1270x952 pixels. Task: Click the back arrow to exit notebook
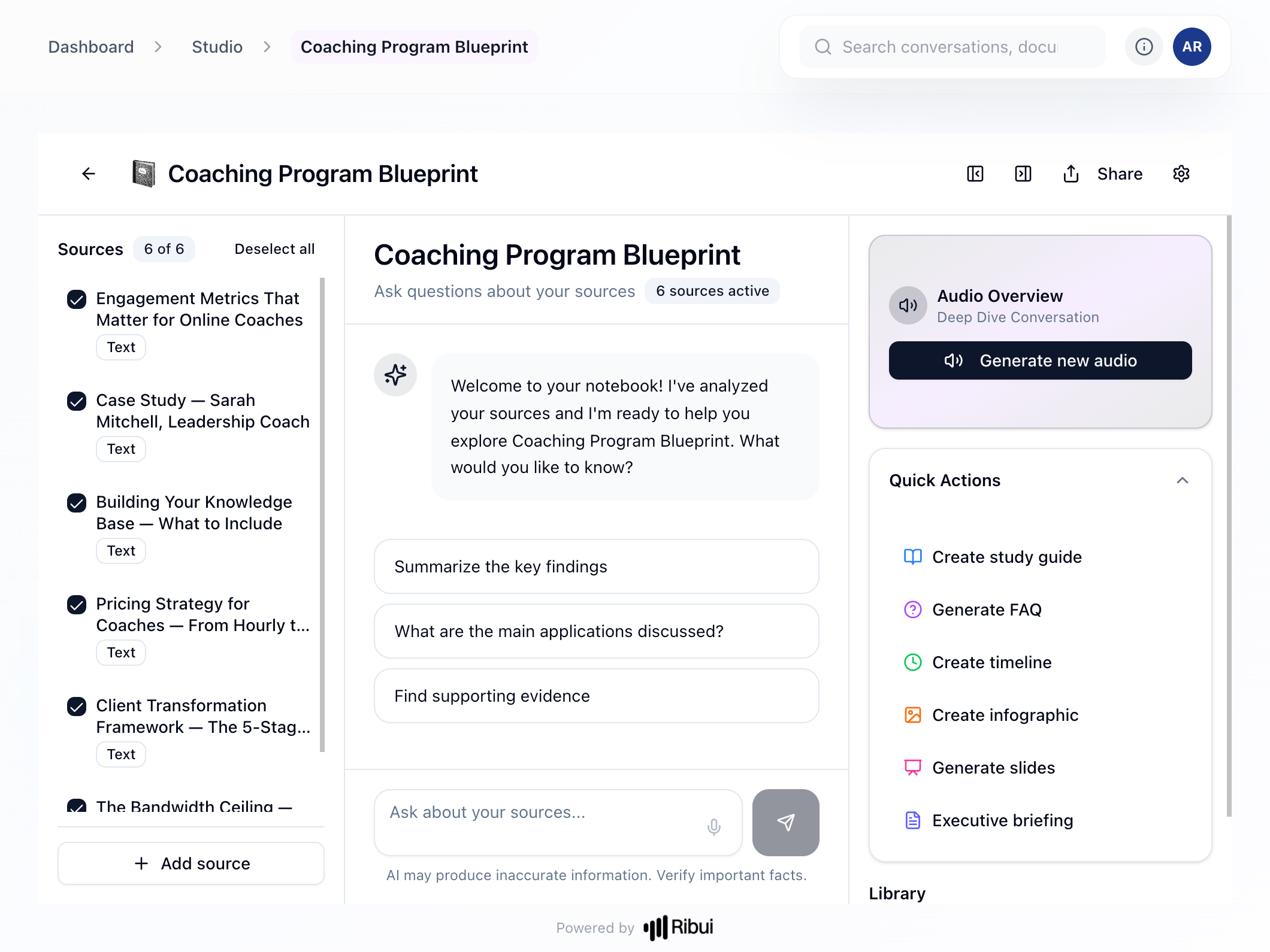click(x=88, y=174)
